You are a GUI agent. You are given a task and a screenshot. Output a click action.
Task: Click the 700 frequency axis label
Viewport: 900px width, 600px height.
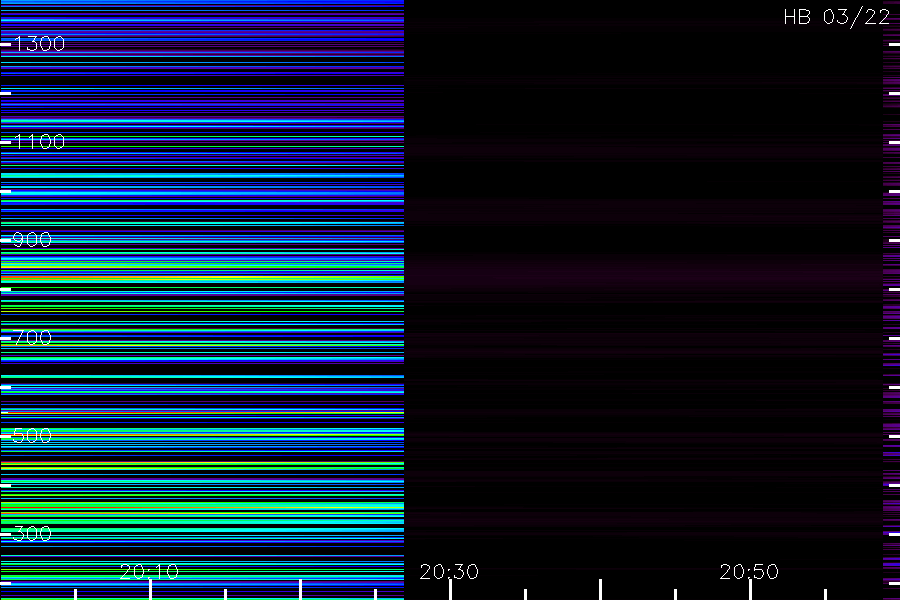33,338
